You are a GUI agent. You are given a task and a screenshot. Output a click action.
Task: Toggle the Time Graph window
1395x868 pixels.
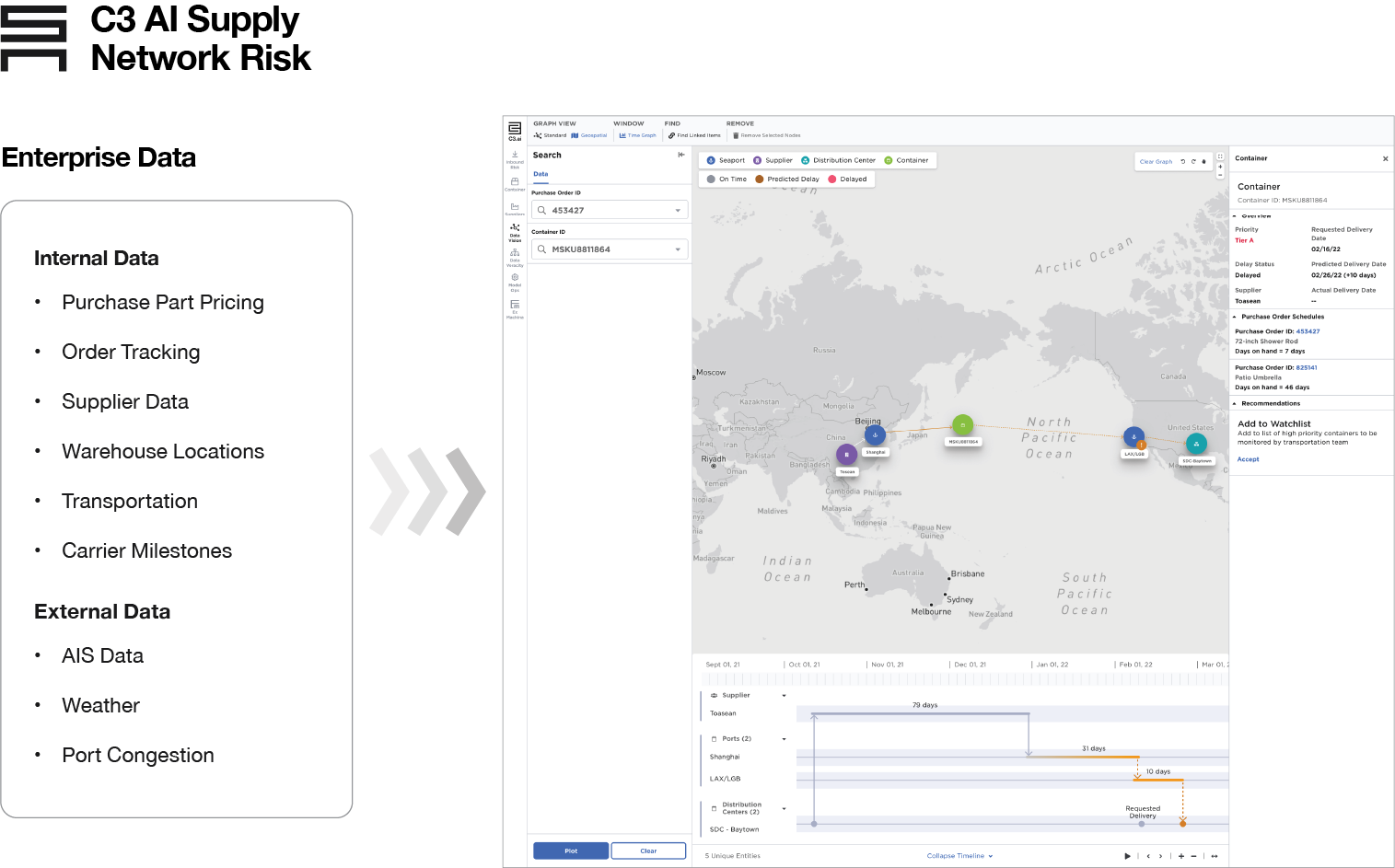637,135
